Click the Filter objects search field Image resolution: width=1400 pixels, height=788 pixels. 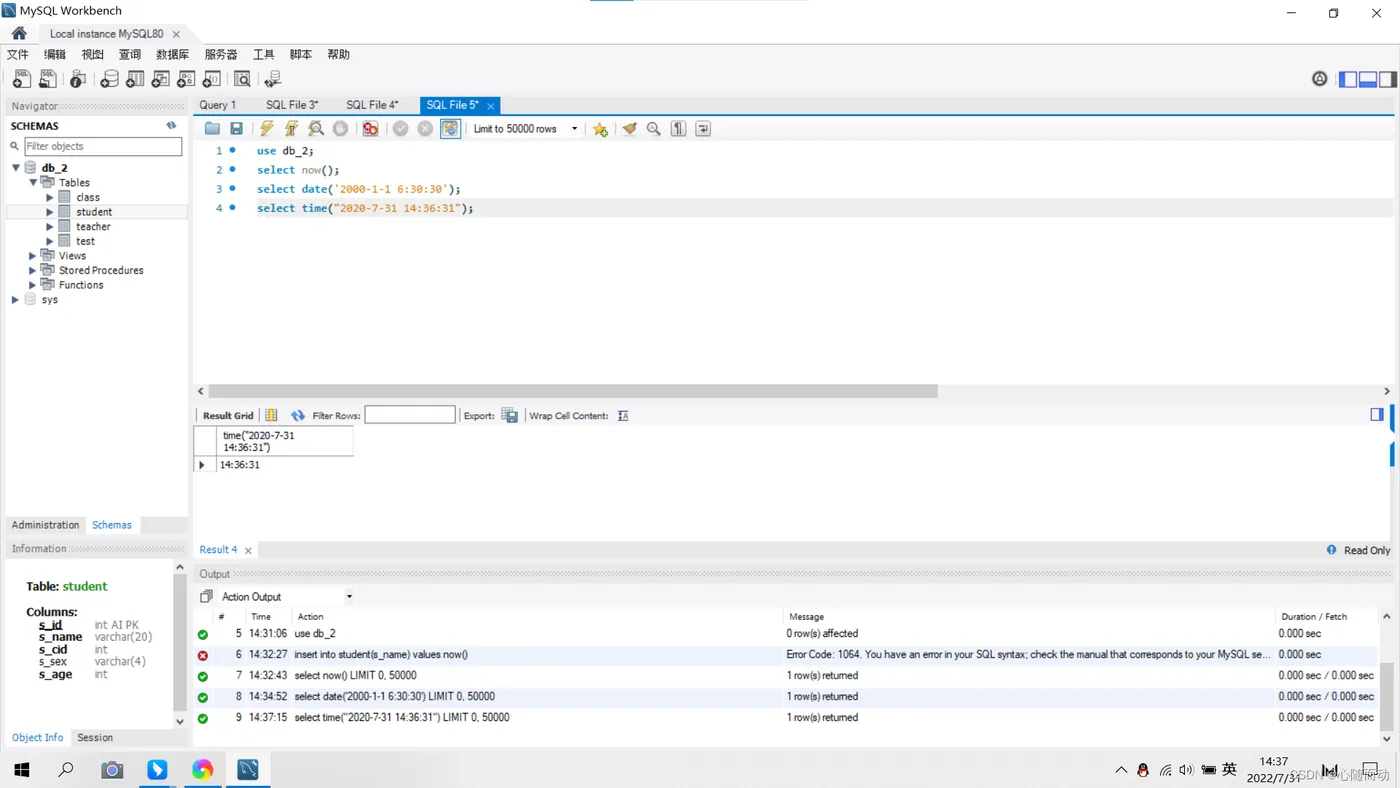point(102,146)
